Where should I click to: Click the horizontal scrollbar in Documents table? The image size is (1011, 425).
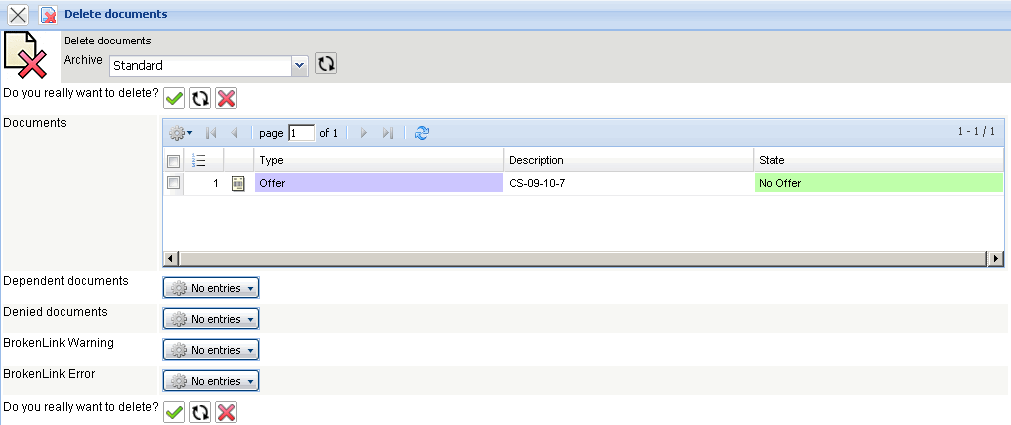click(x=580, y=258)
